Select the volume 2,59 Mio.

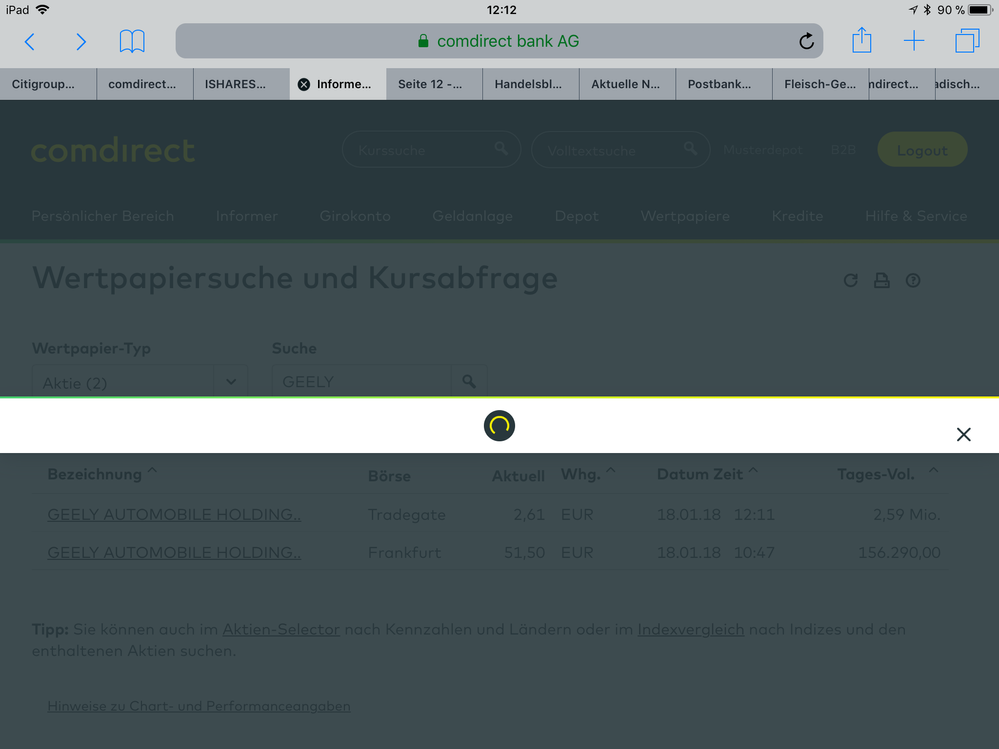point(907,514)
